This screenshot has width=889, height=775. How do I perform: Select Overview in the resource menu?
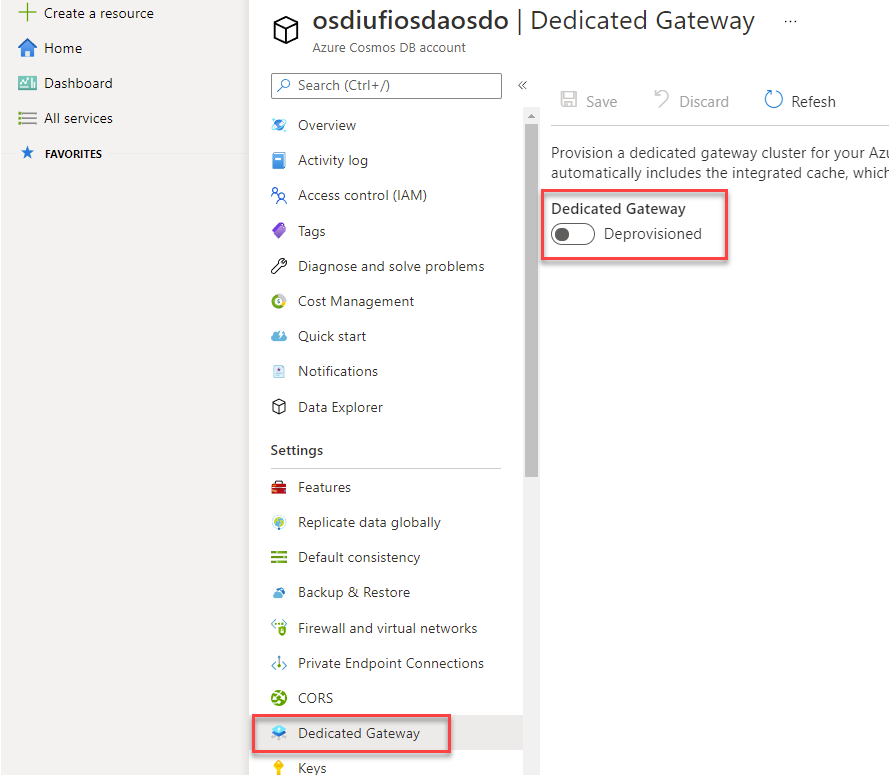(x=326, y=125)
